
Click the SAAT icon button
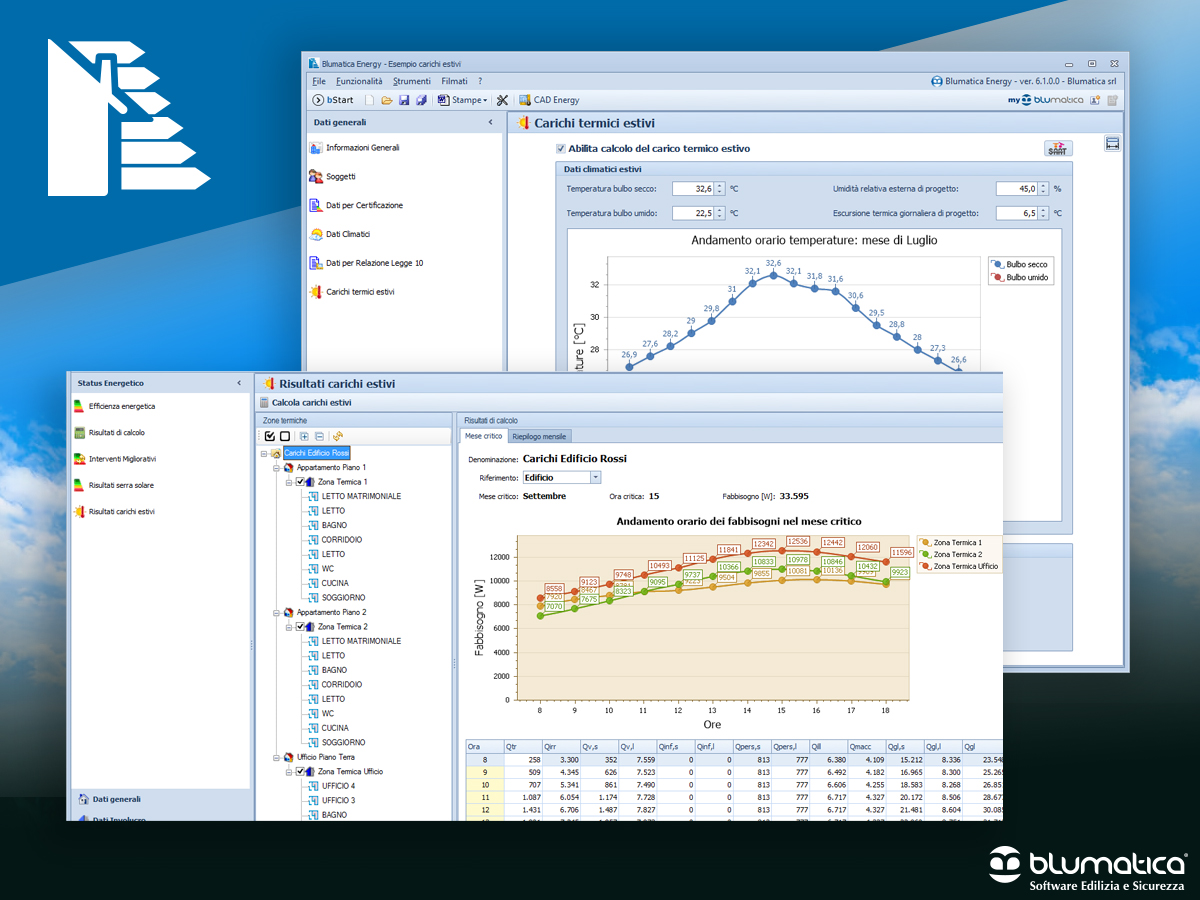[1057, 148]
